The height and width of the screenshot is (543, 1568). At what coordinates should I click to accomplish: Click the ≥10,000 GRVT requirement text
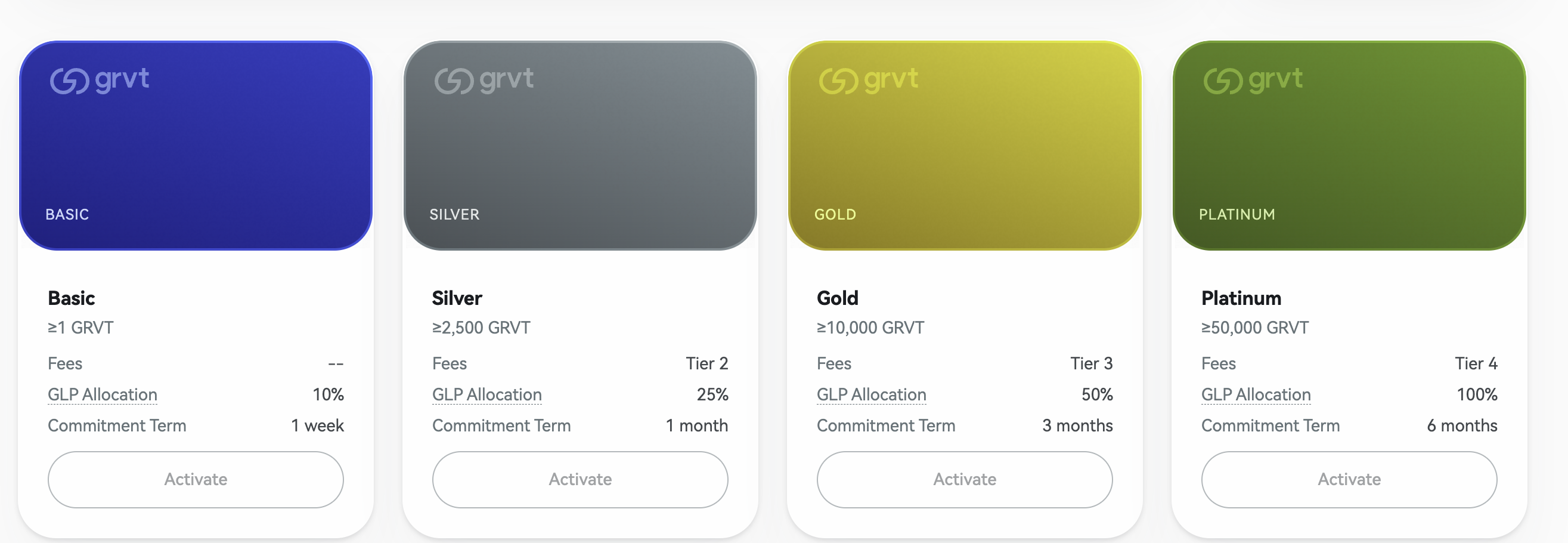coord(870,328)
